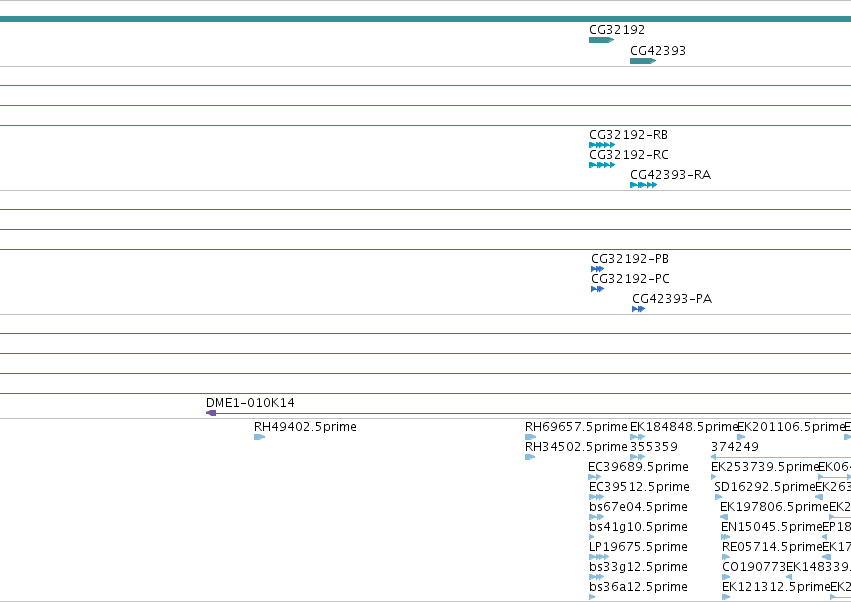Screen dimensions: 851x602
Task: Click the RH49402.5prime EST glyph
Action: pyautogui.click(x=259, y=437)
